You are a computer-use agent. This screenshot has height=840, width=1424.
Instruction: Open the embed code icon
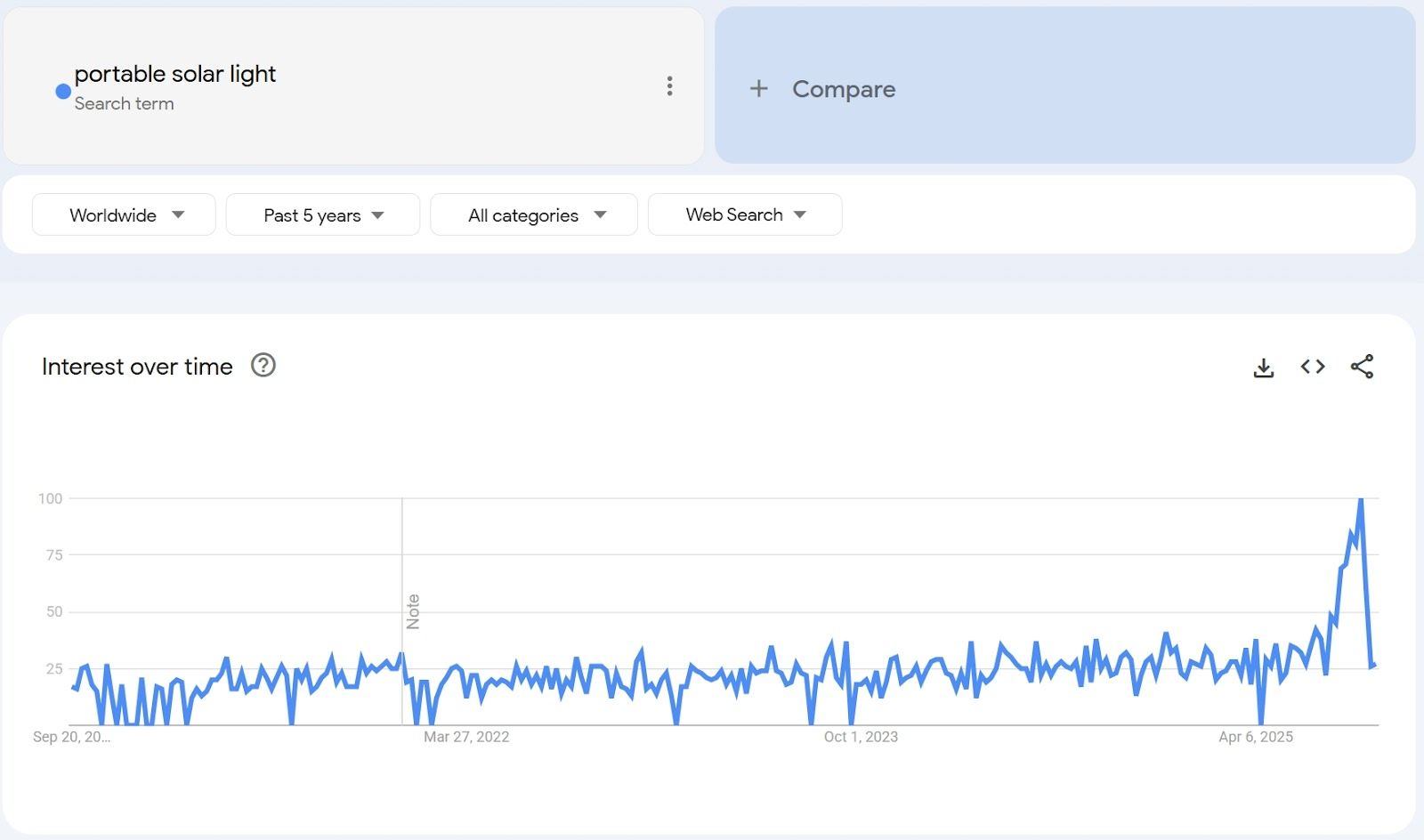coord(1312,367)
